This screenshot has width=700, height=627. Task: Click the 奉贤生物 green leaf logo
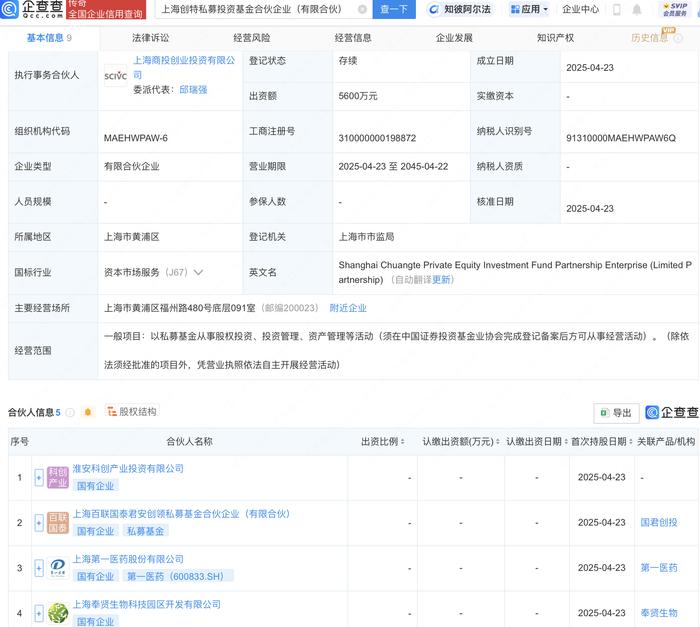[58, 613]
